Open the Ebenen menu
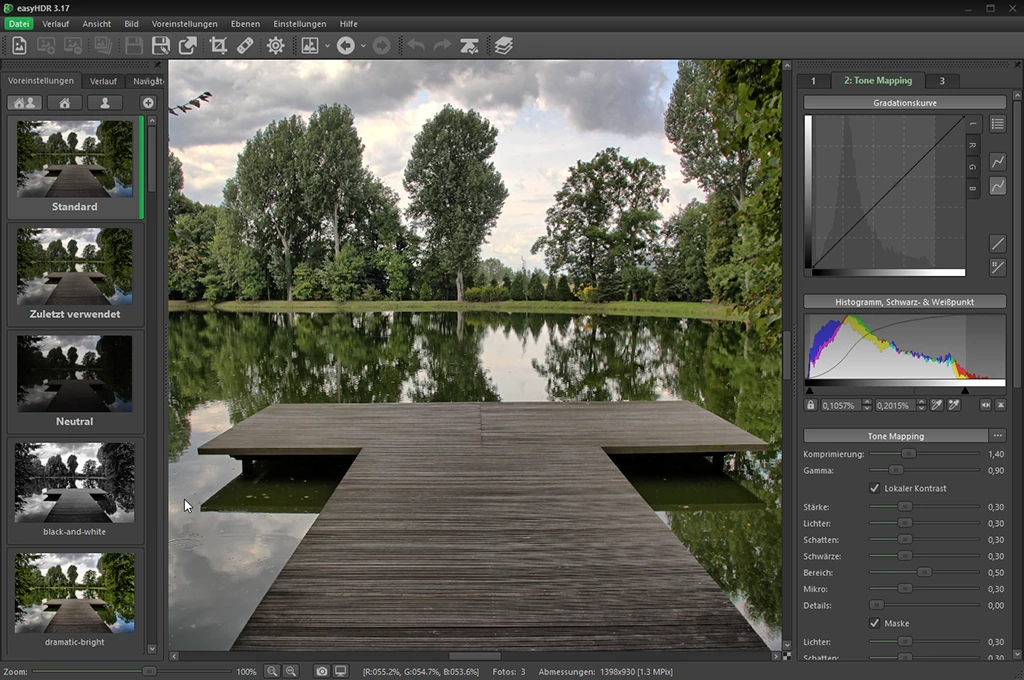Screen dimensions: 1024x680 click(245, 23)
